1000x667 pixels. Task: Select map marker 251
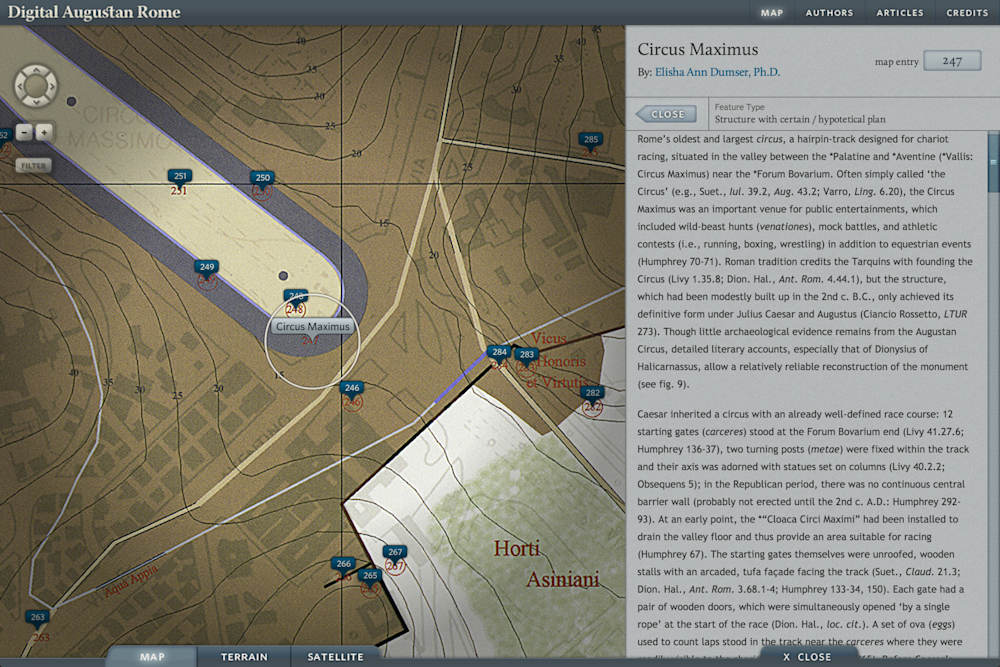pos(180,177)
